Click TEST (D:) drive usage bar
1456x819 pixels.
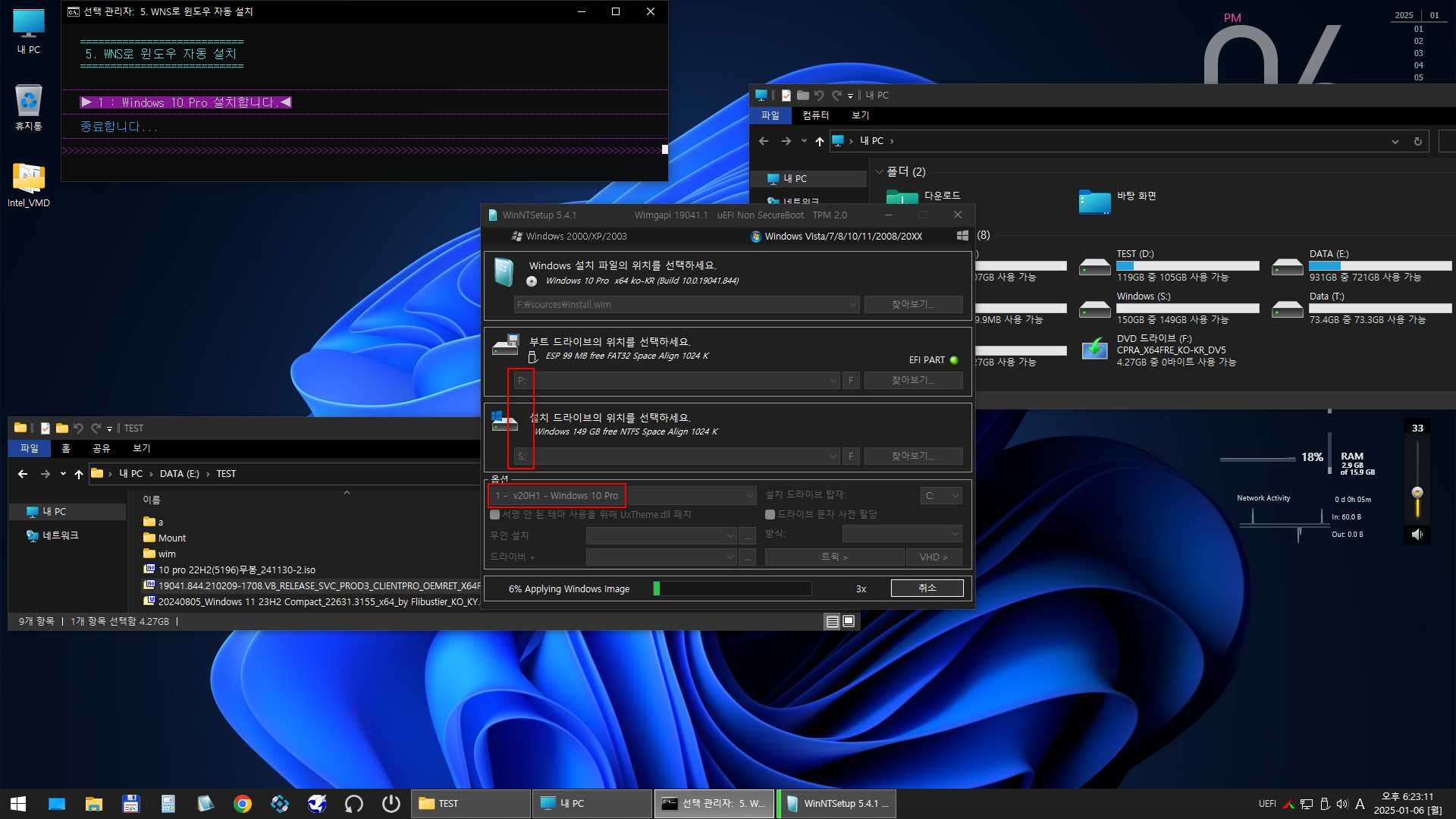coord(1188,266)
